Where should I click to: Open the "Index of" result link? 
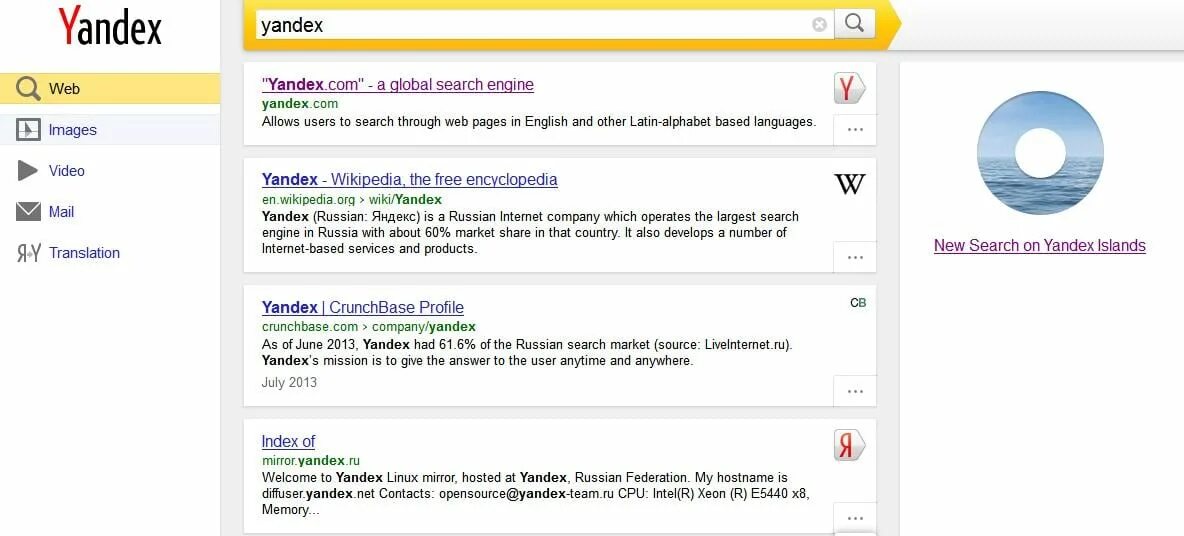[x=288, y=442]
